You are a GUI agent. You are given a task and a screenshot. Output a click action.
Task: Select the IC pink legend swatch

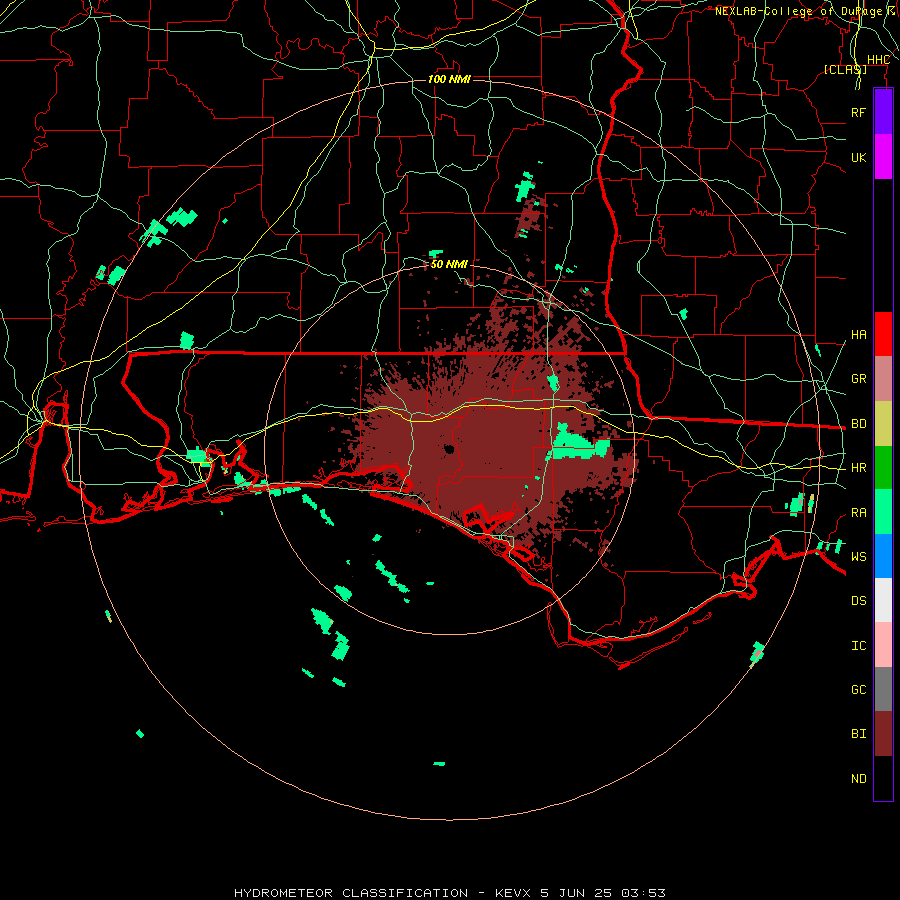[x=883, y=645]
